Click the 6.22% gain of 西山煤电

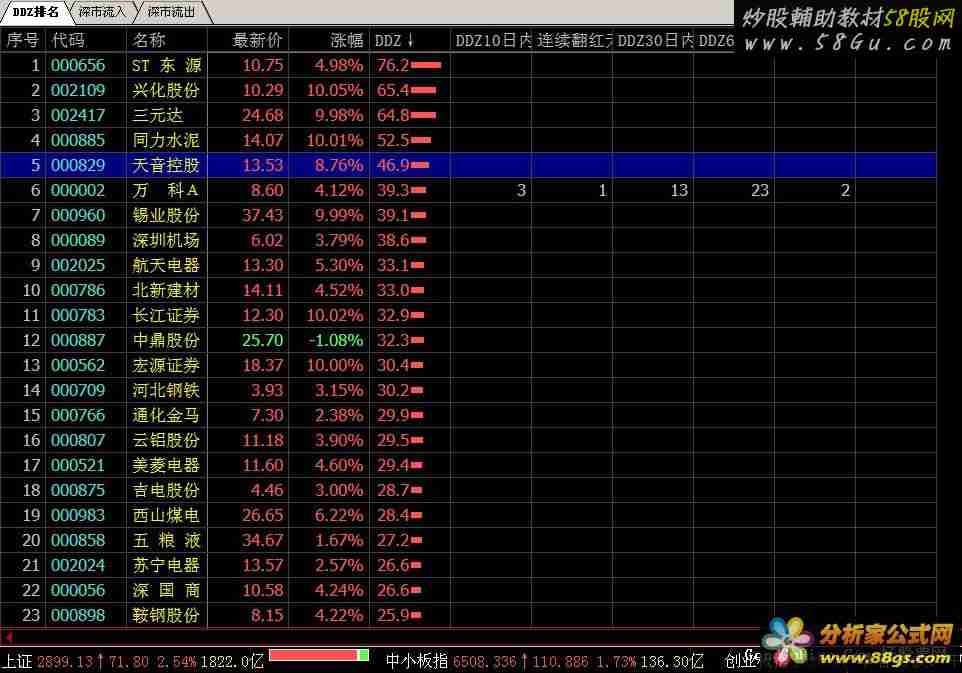[339, 515]
